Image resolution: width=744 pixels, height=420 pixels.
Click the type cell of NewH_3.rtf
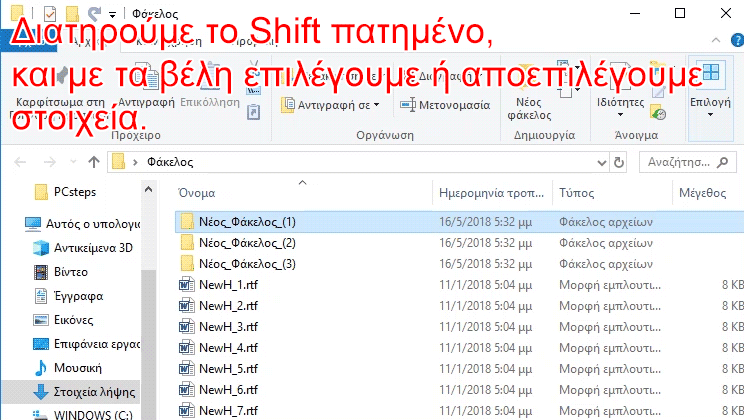(610, 327)
